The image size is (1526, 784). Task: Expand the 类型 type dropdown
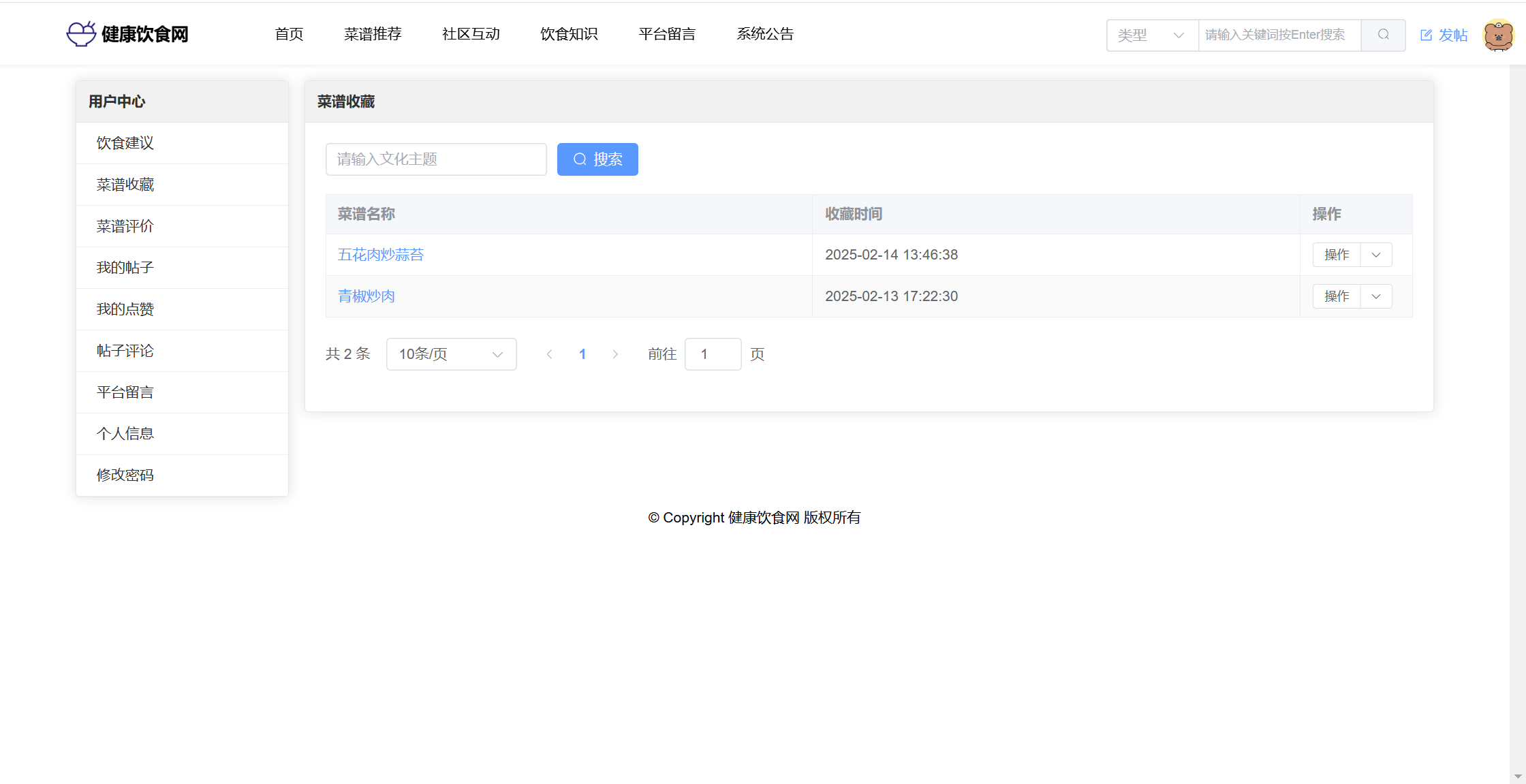1151,35
